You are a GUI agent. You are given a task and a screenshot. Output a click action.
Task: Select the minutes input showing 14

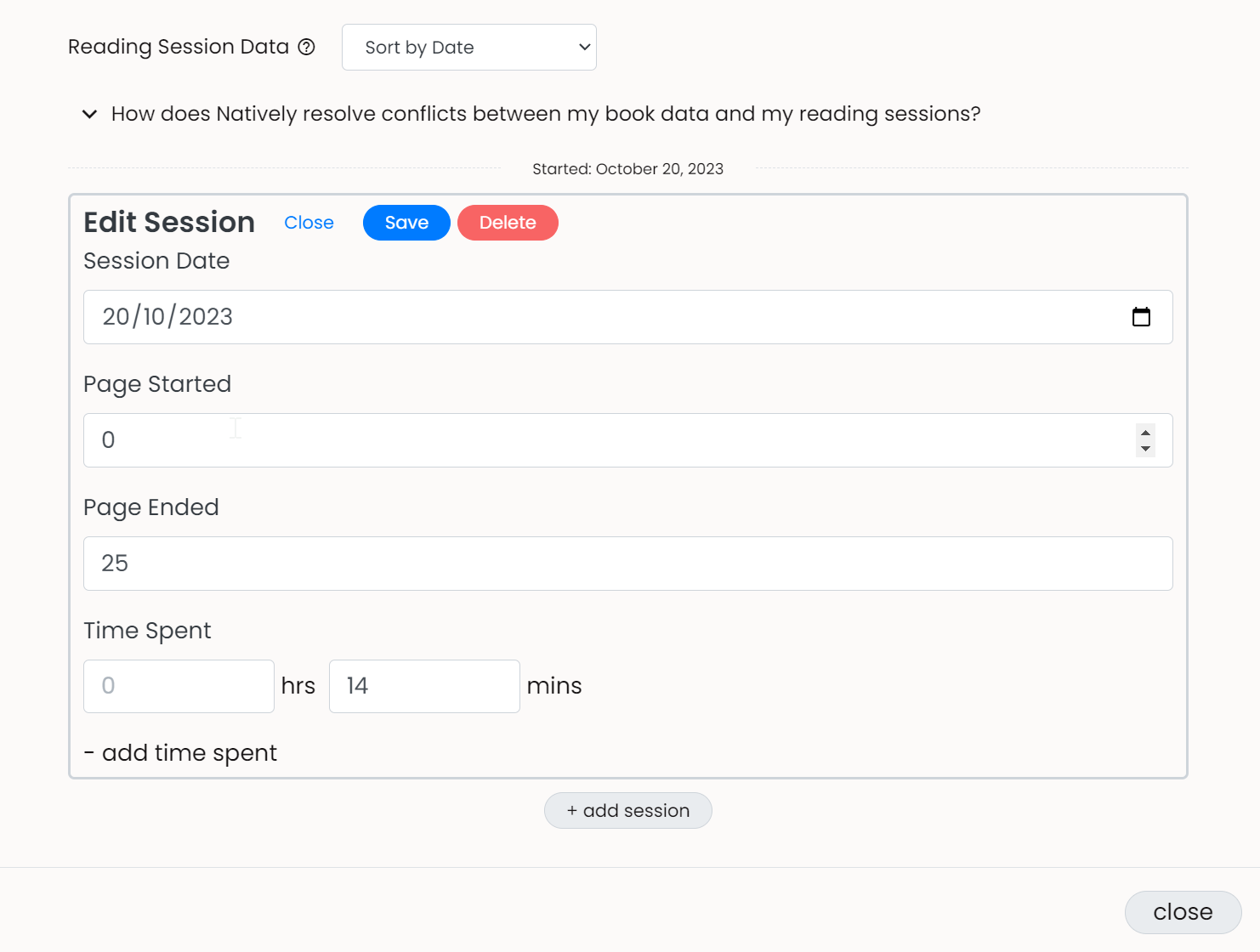tap(424, 686)
